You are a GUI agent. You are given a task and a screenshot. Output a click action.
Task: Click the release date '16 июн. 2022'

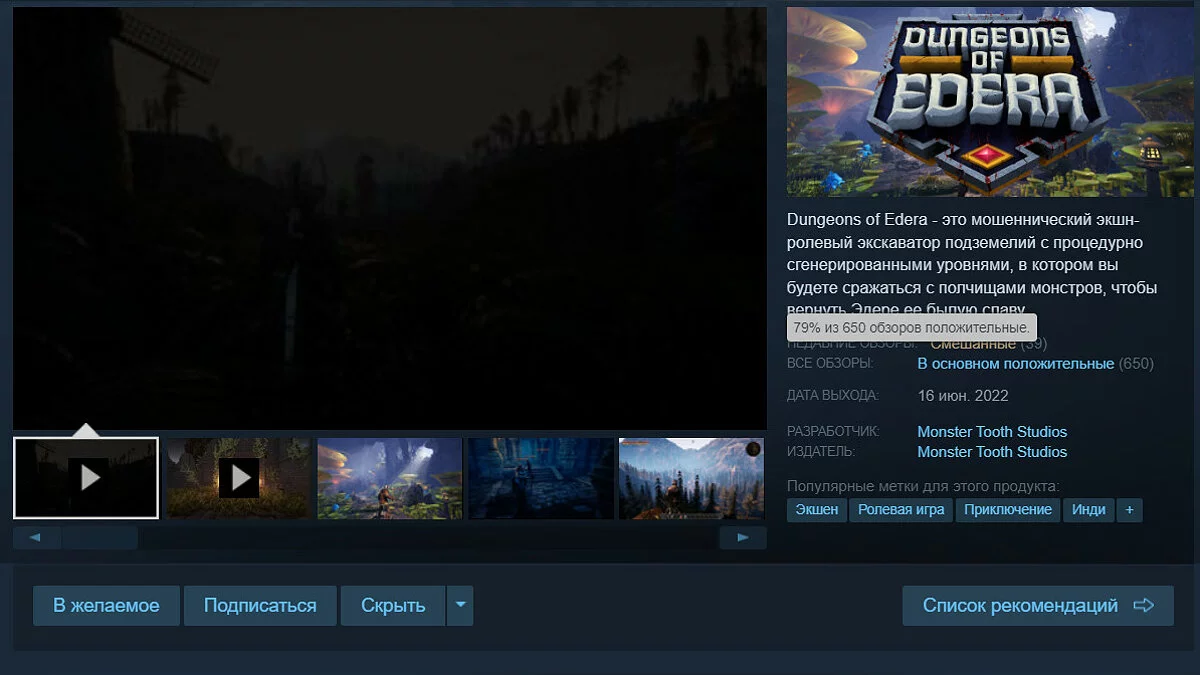pos(964,395)
